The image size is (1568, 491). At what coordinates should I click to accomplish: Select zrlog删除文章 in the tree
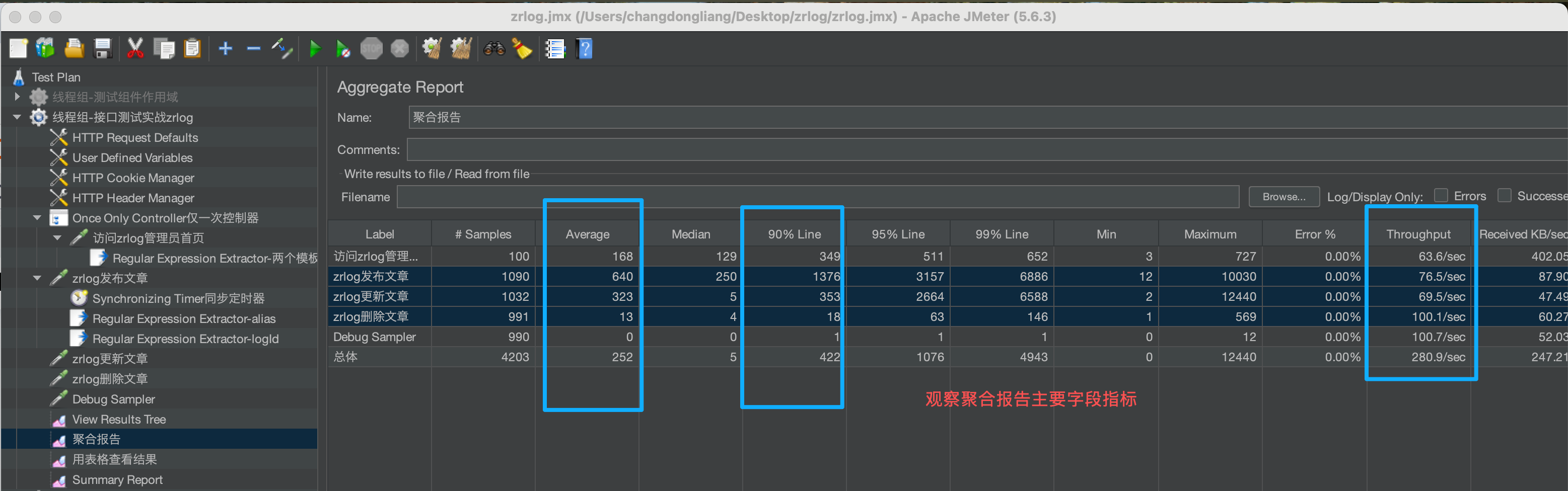point(110,378)
